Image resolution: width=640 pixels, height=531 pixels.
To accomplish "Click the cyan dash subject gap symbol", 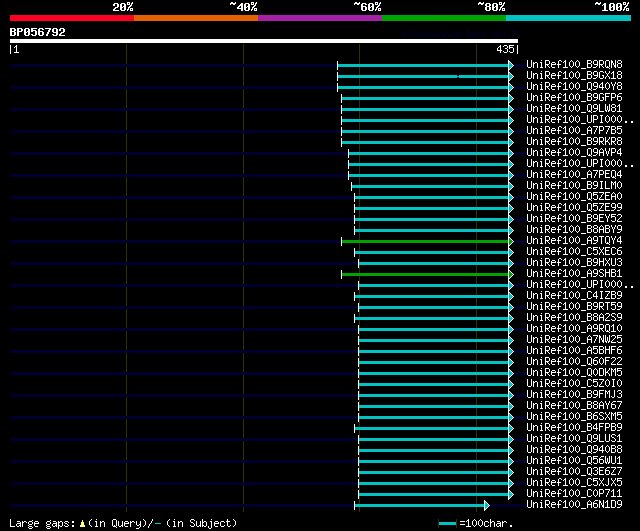I will point(158,524).
